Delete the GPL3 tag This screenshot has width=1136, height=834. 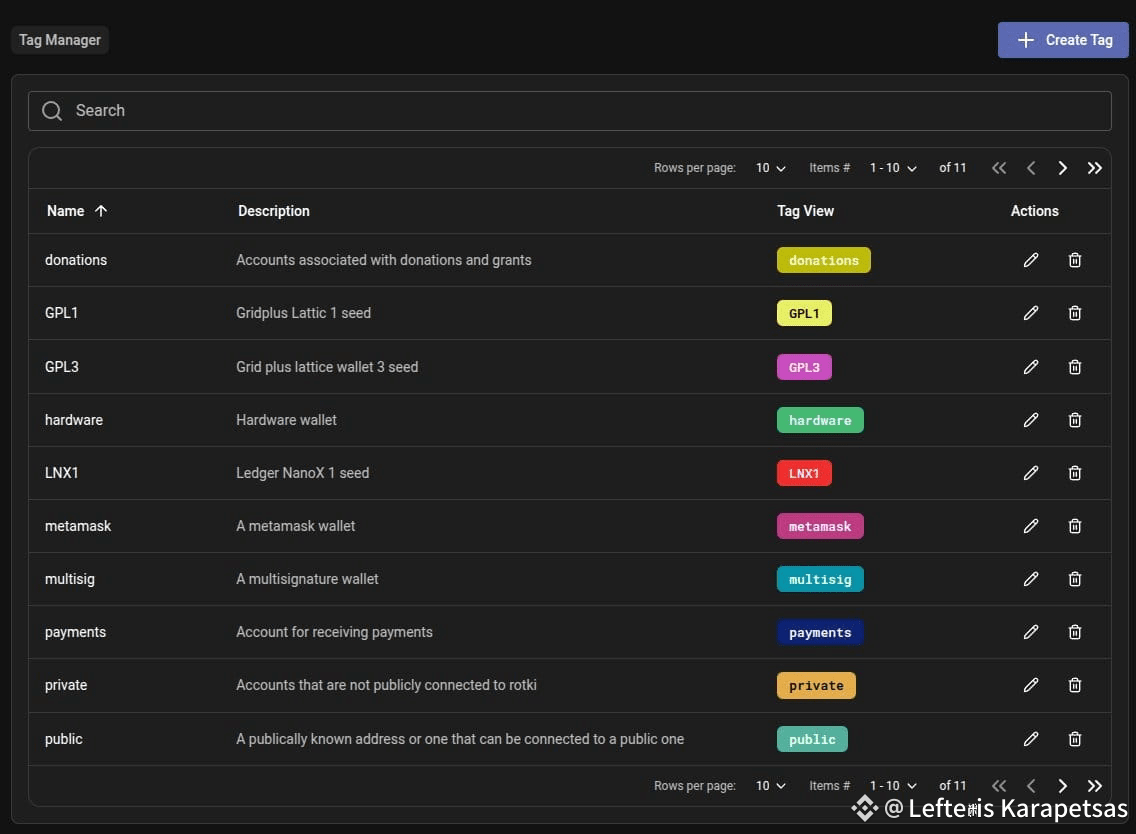1075,367
